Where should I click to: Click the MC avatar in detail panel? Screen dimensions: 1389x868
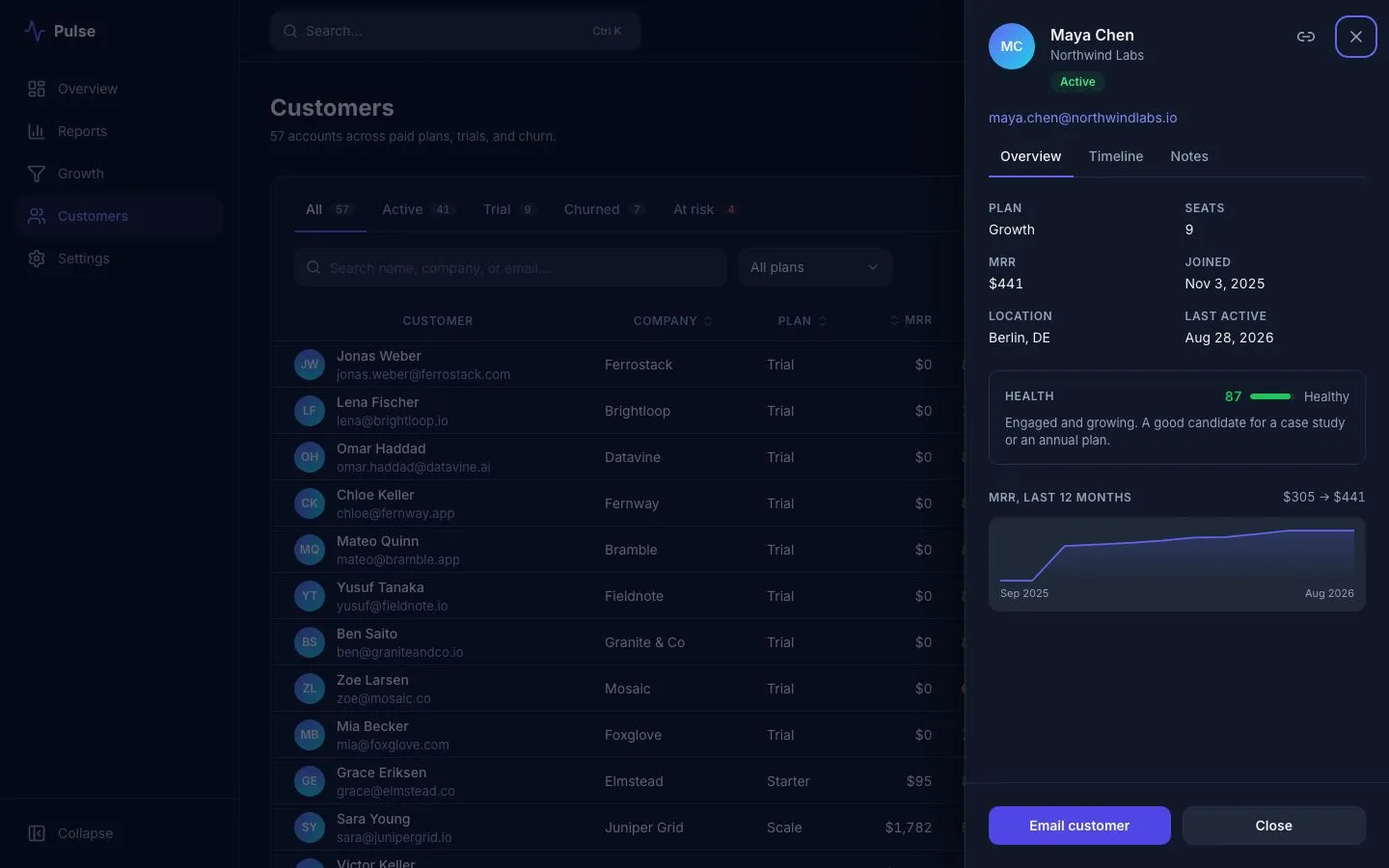coord(1012,46)
